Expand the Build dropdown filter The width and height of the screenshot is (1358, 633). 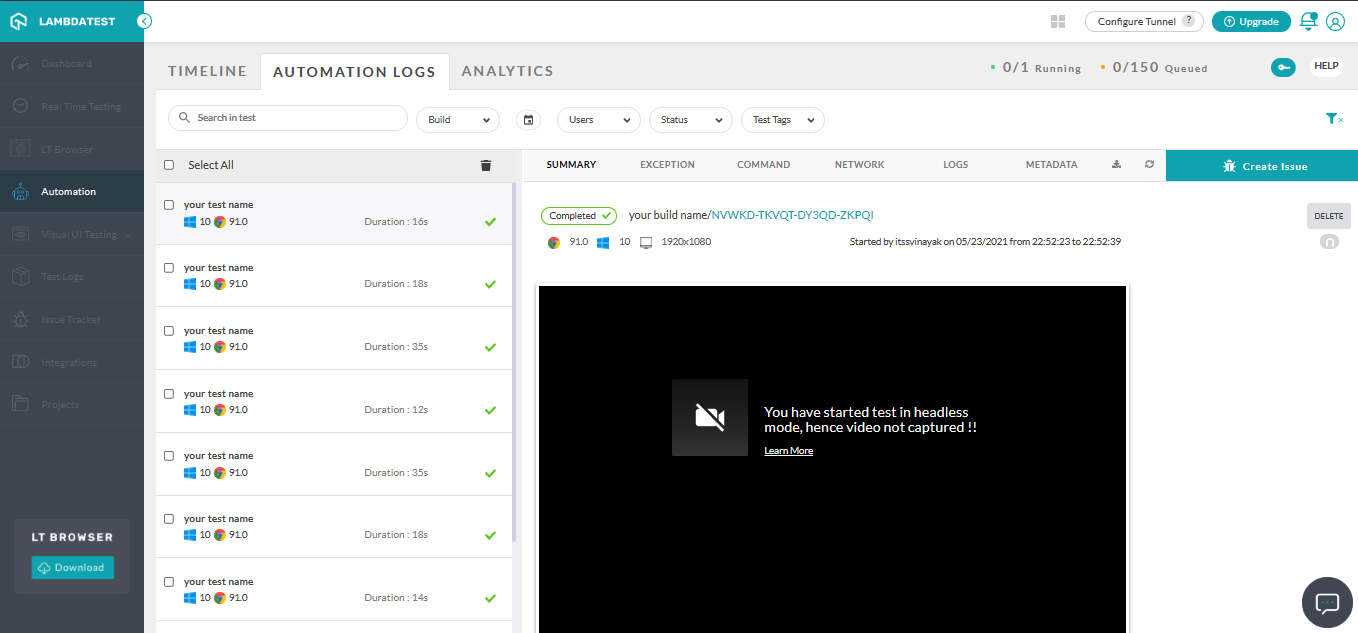[x=458, y=120]
